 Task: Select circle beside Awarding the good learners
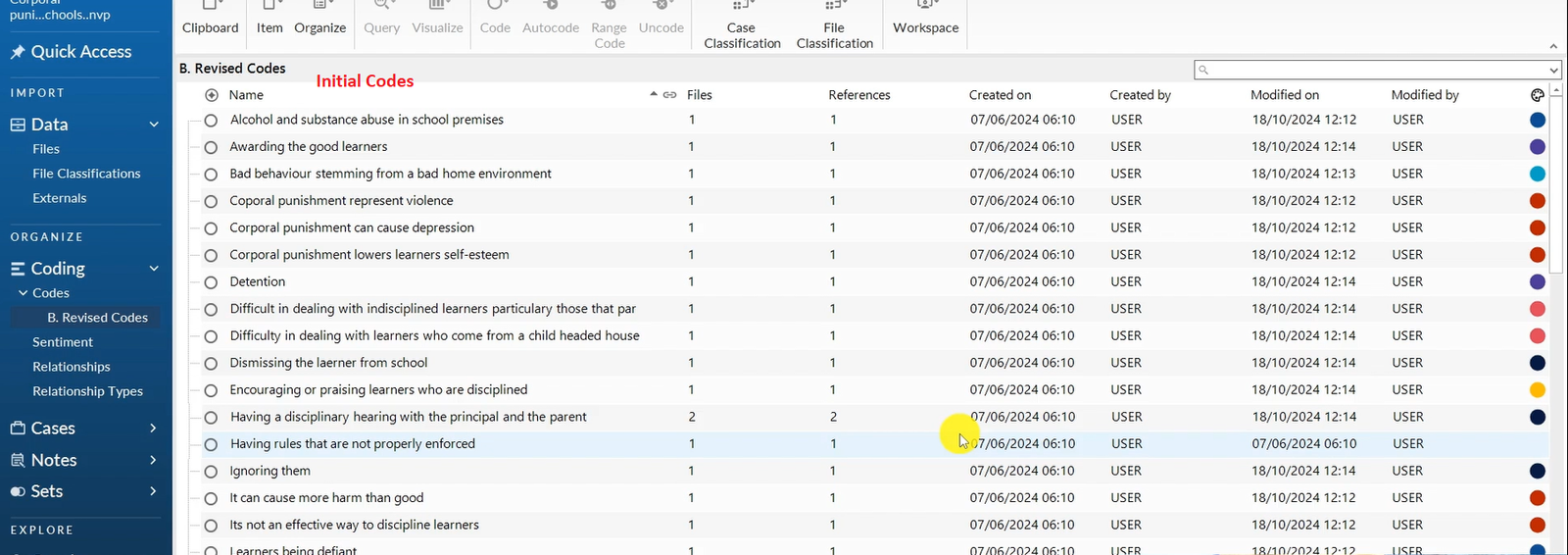tap(211, 147)
